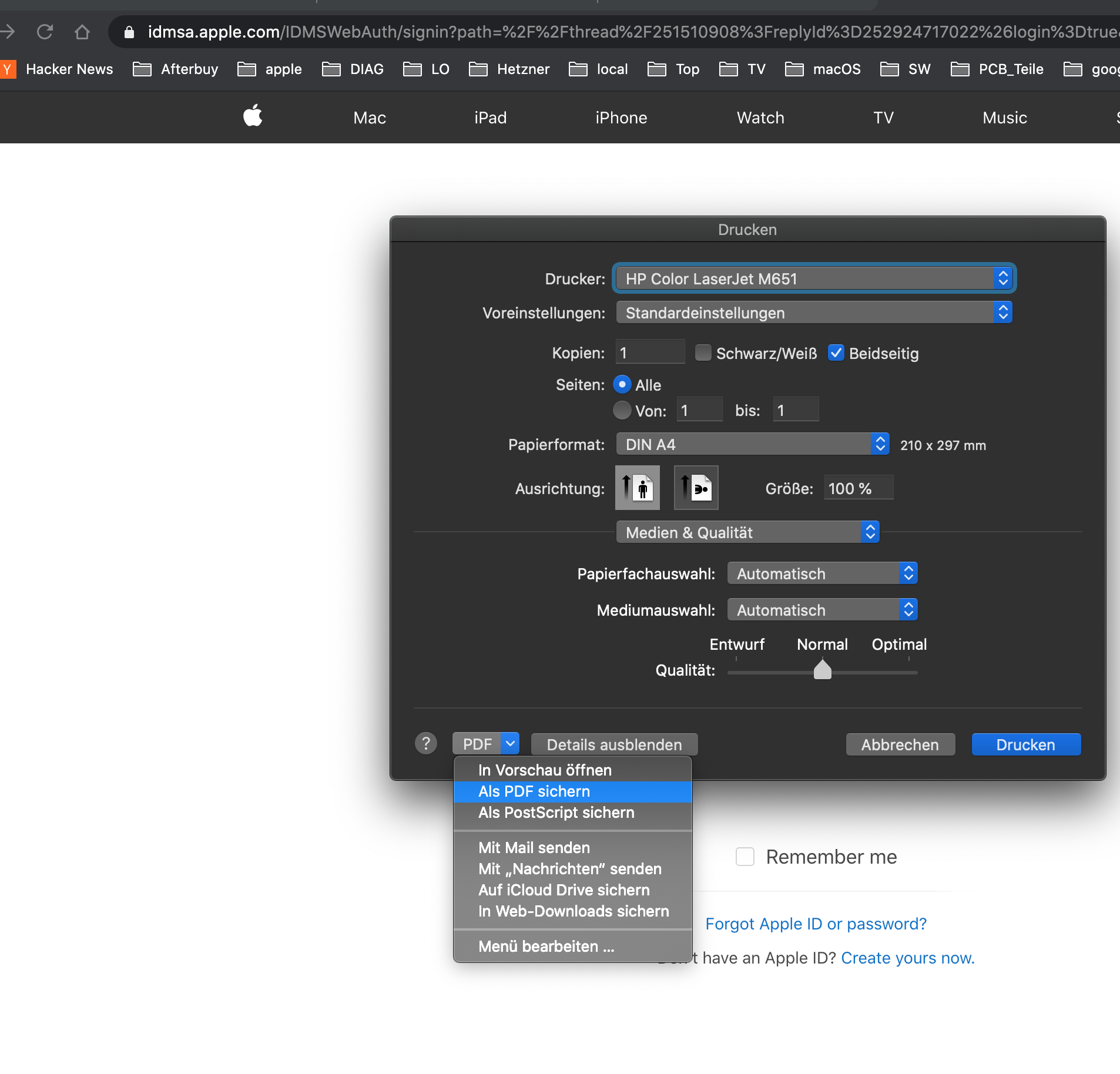Click the Qualität slider handle
Viewport: 1120px width, 1074px height.
tap(822, 670)
